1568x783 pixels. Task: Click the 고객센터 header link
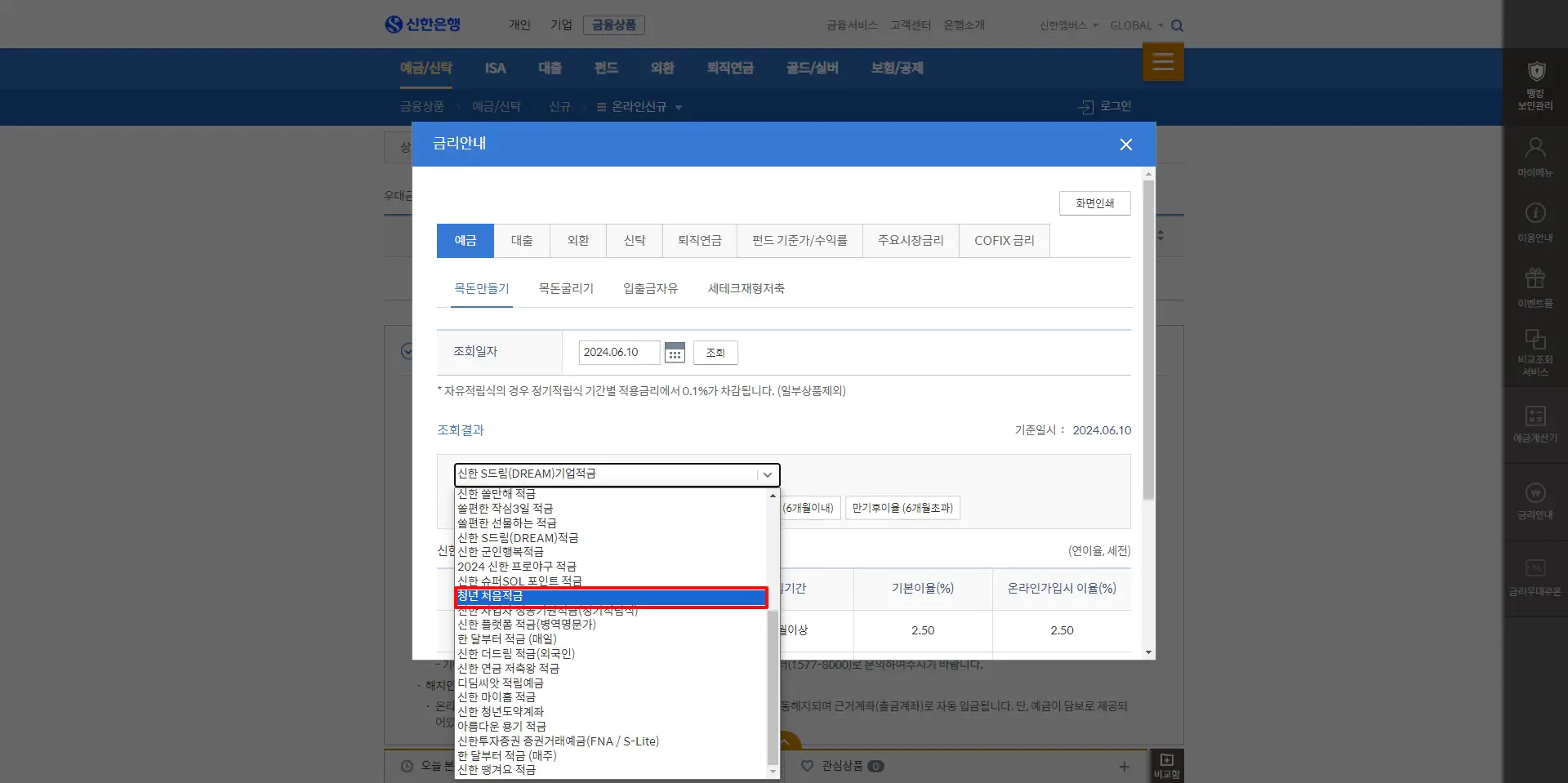coord(911,25)
